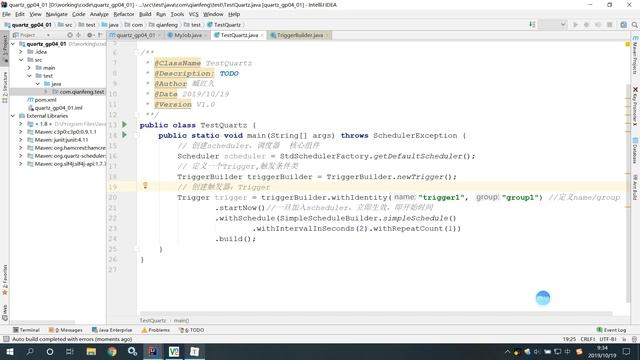The height and width of the screenshot is (360, 640).
Task: Open the Problems tool window
Action: pos(156,330)
